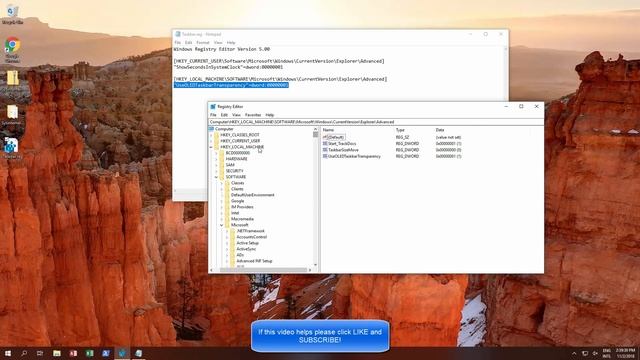Open the Favorites menu in Registry Editor
This screenshot has height=360, width=640.
pos(253,115)
